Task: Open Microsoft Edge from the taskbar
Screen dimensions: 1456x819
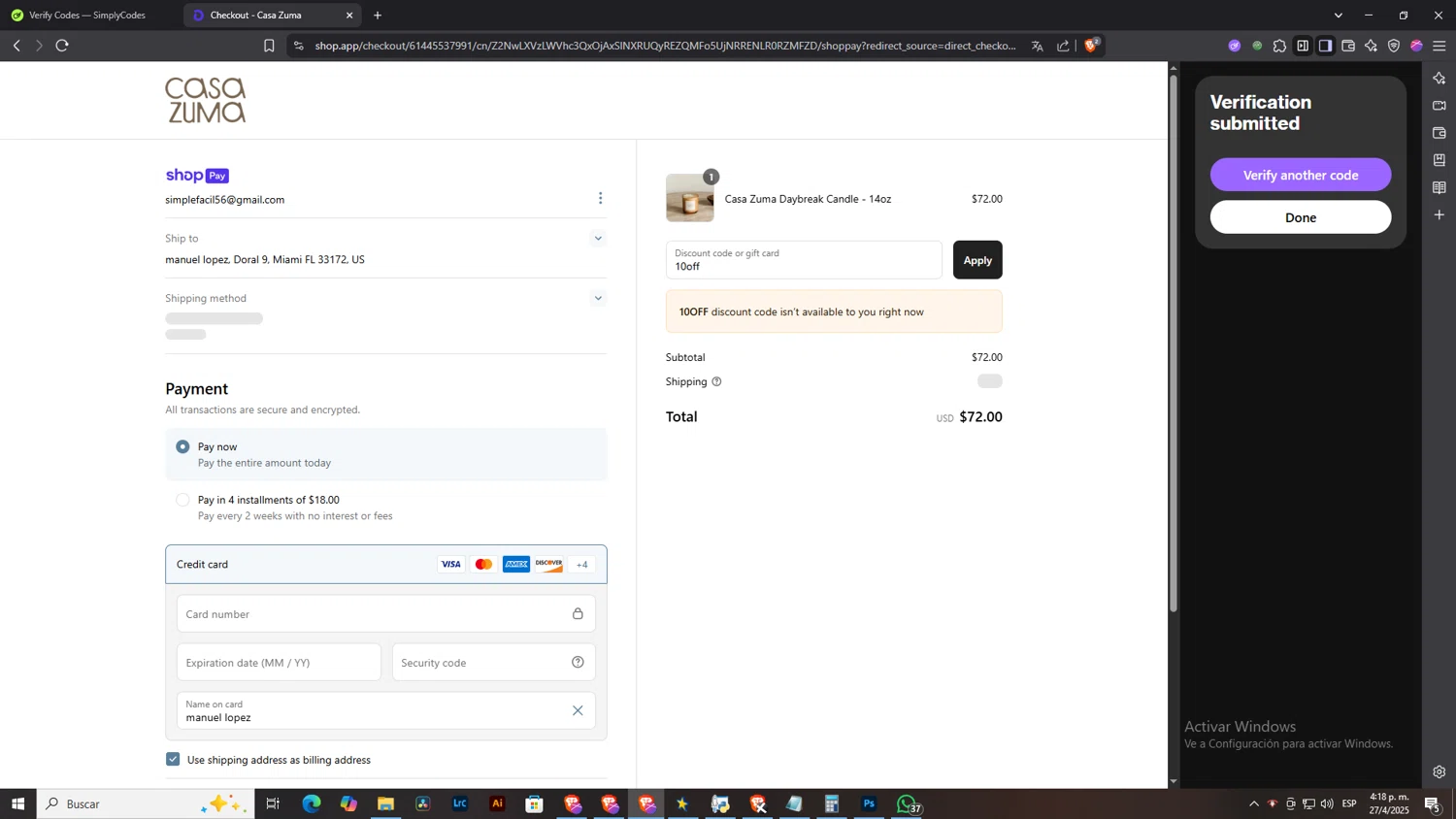Action: coord(312,803)
